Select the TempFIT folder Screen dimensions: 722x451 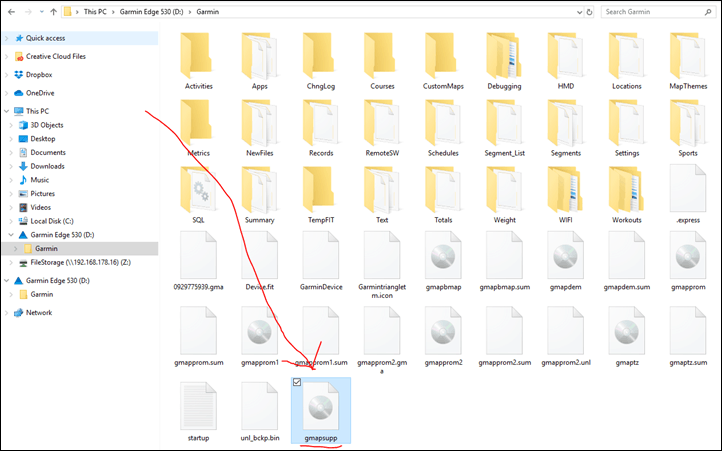[321, 194]
